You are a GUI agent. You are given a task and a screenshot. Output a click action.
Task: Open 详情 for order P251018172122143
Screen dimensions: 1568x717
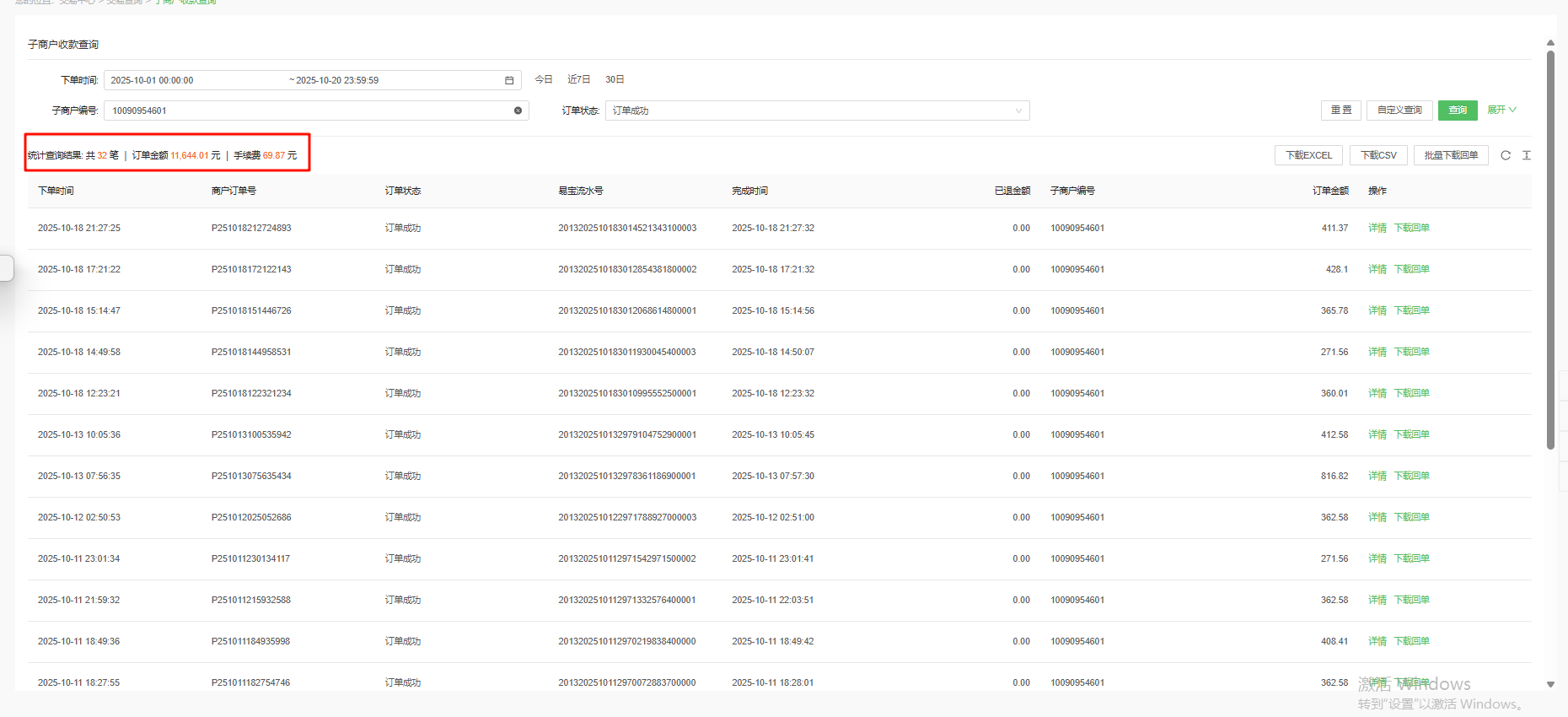click(1377, 269)
